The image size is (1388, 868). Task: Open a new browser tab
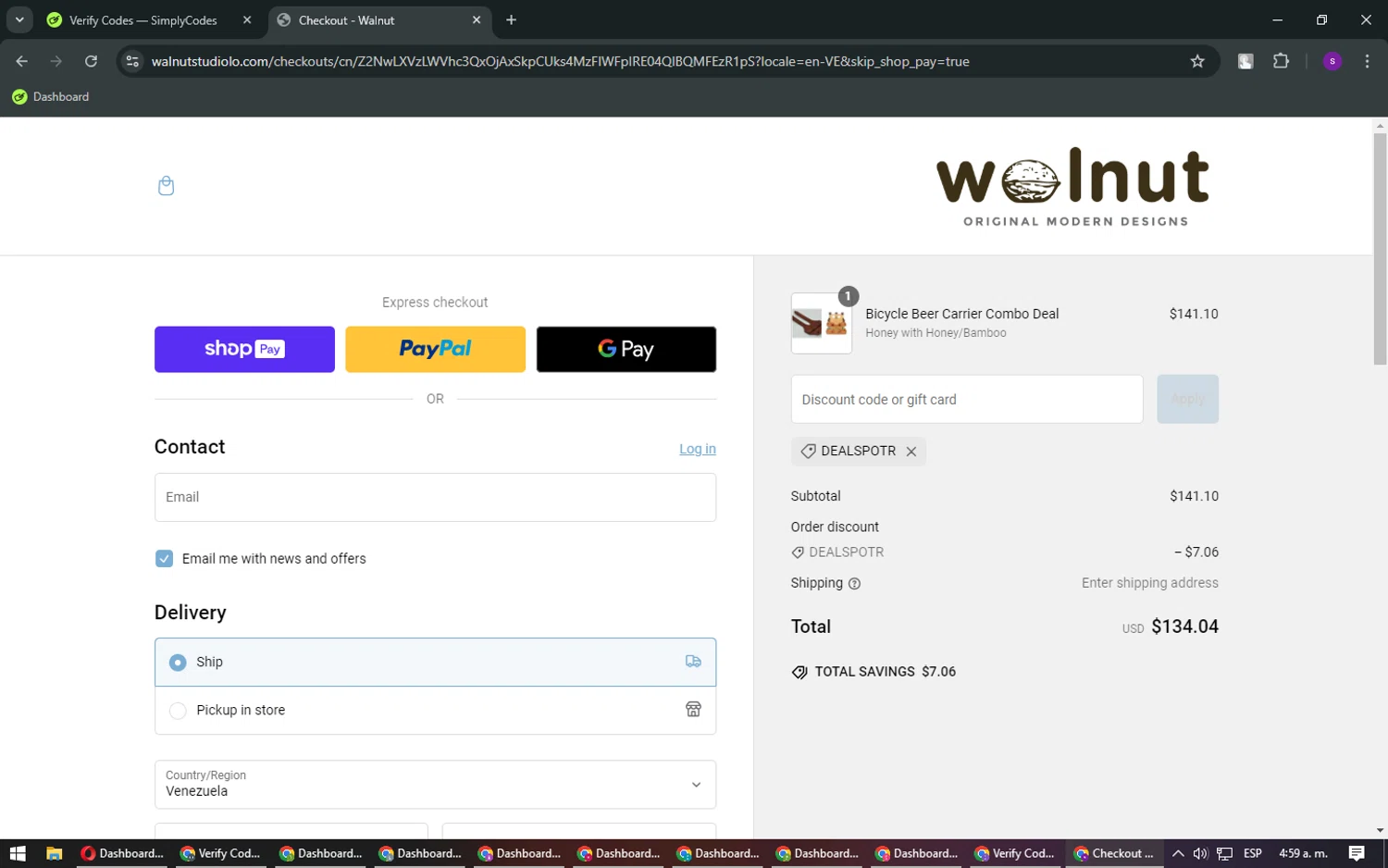coord(511,20)
